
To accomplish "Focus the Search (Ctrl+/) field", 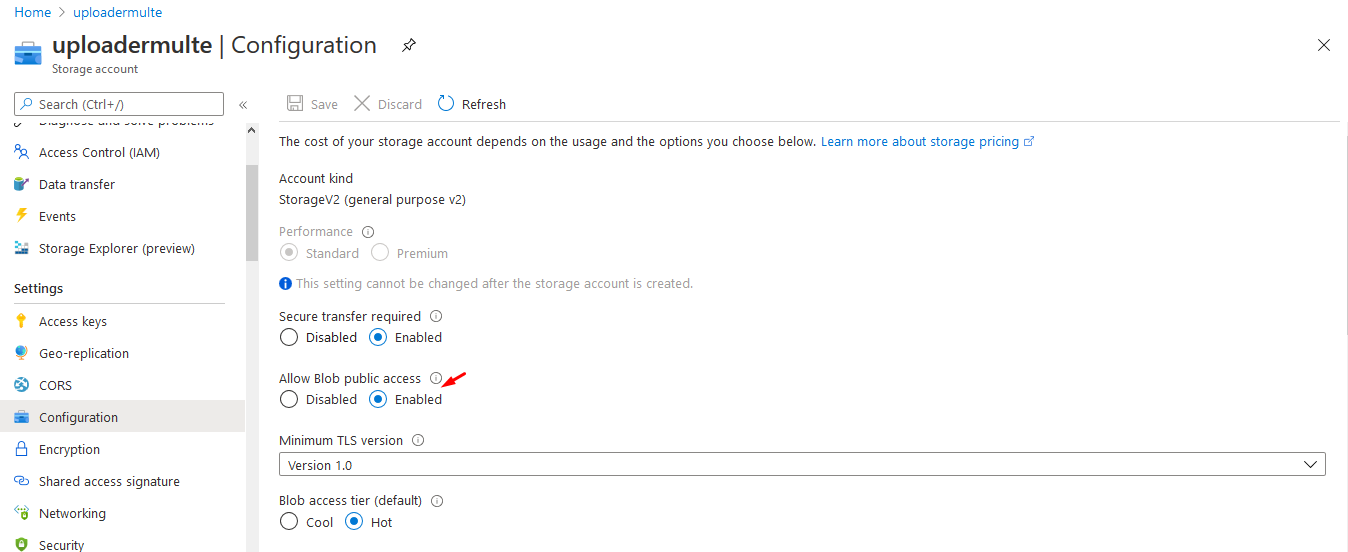I will tap(119, 104).
